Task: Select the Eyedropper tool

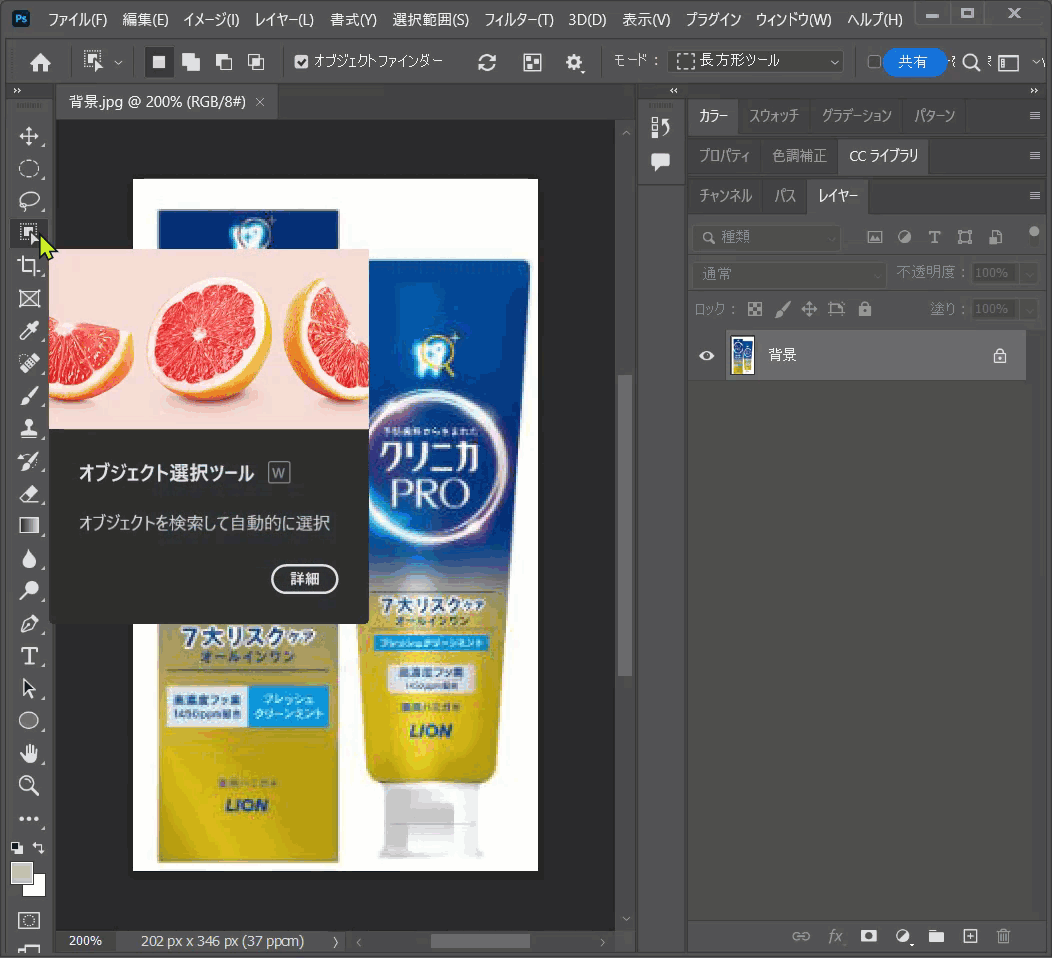Action: [29, 331]
